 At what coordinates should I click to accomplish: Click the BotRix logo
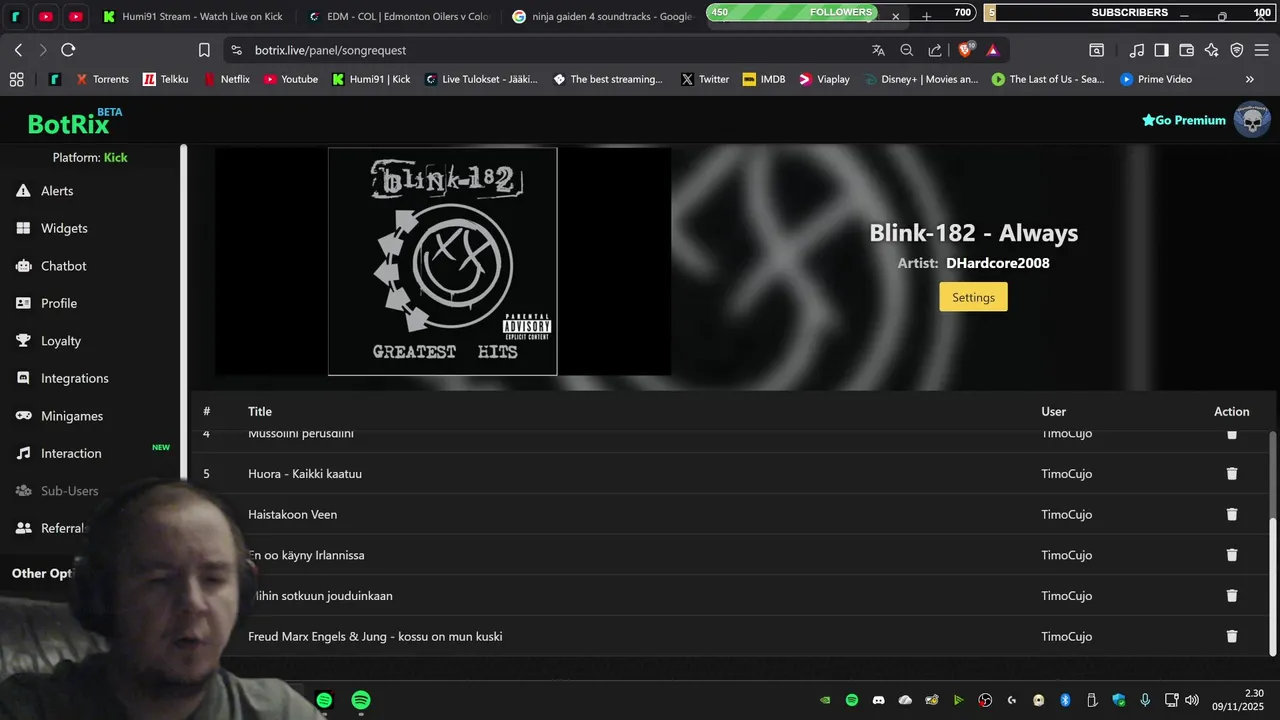[75, 122]
